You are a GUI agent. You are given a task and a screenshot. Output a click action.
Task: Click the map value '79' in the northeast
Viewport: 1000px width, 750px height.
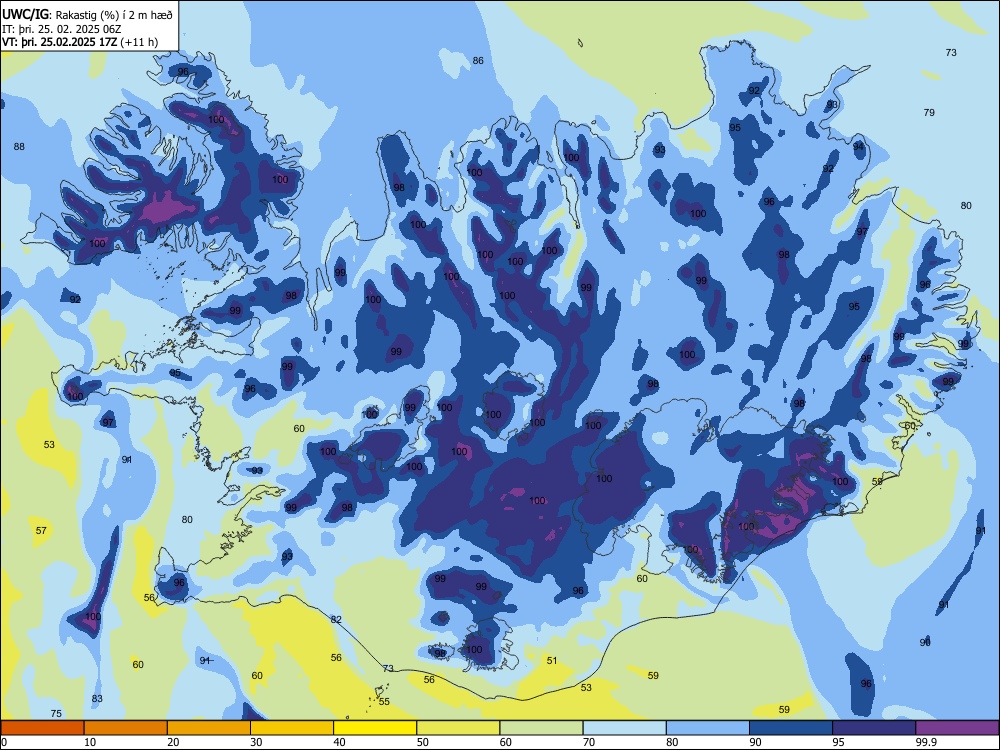click(x=929, y=112)
